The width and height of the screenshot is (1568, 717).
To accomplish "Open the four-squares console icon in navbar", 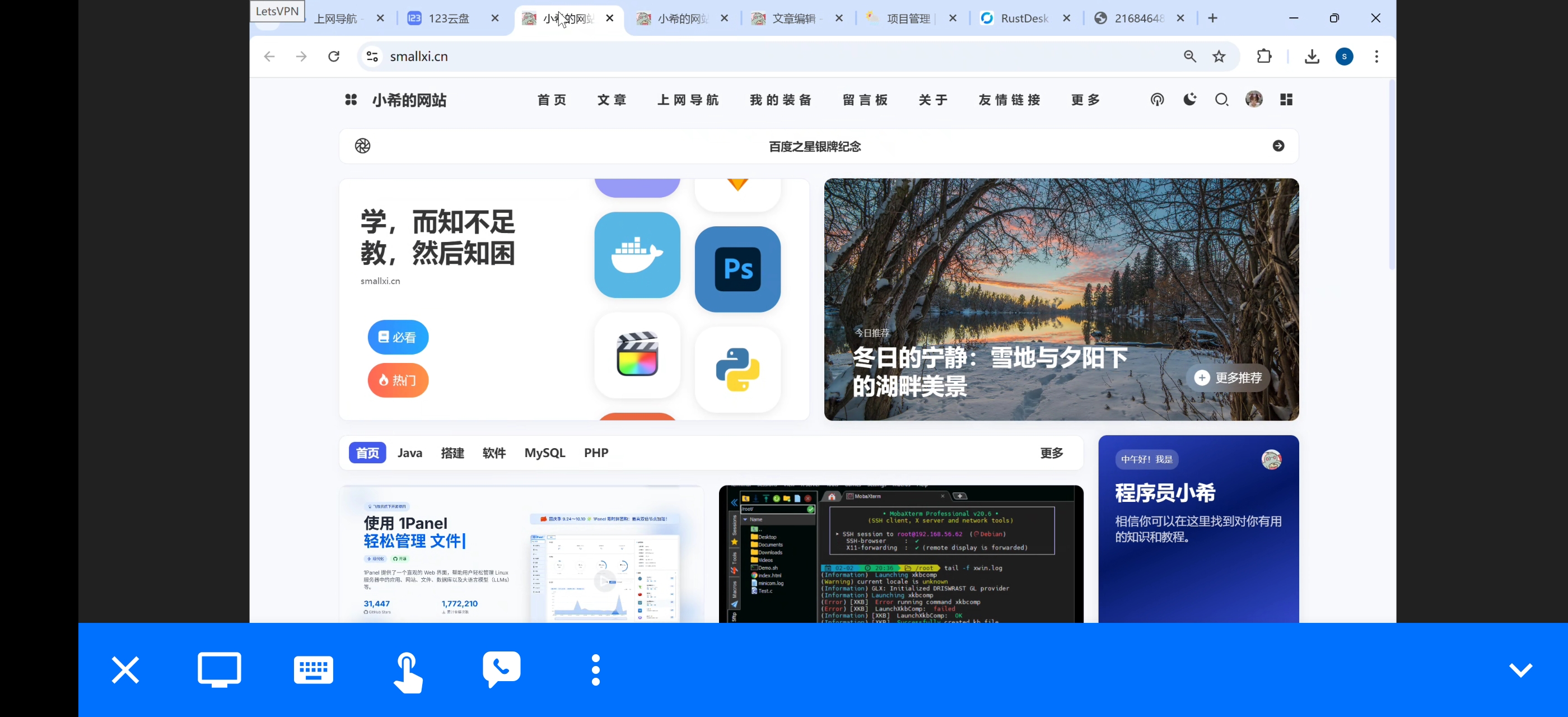I will tap(1286, 99).
